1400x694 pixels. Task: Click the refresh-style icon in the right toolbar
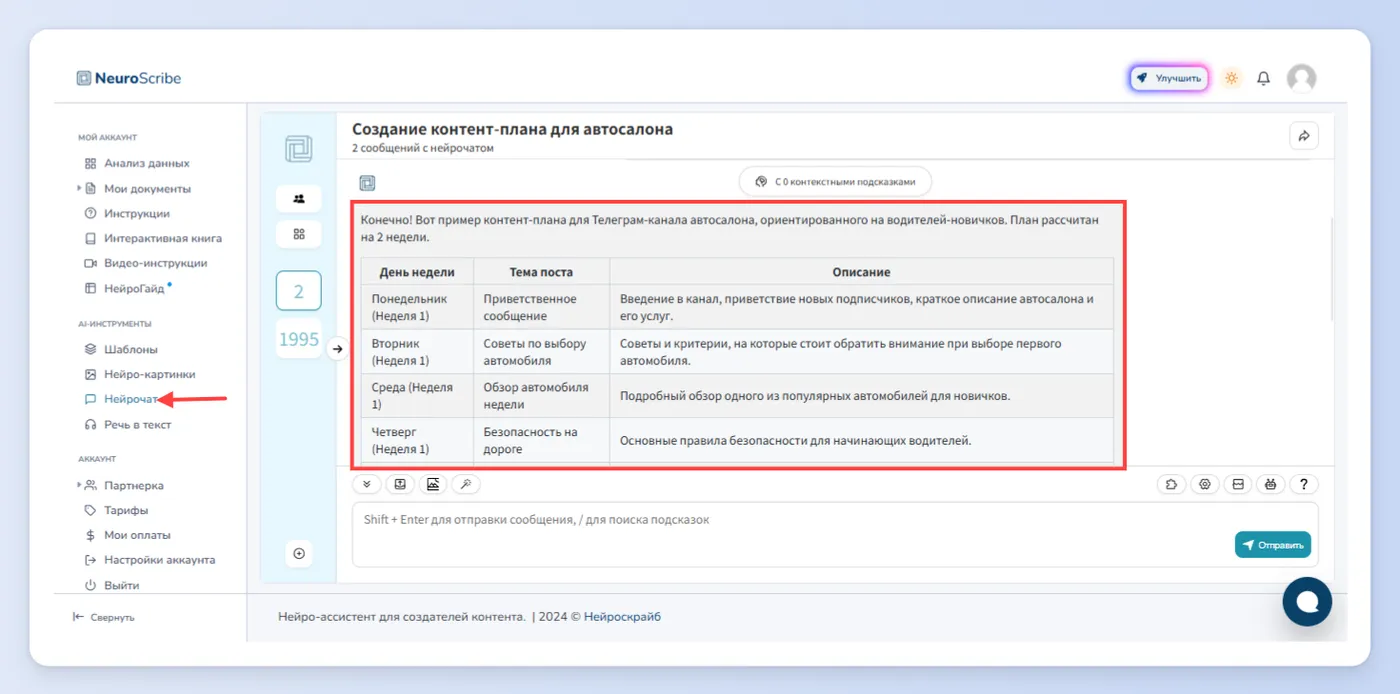[x=1171, y=484]
